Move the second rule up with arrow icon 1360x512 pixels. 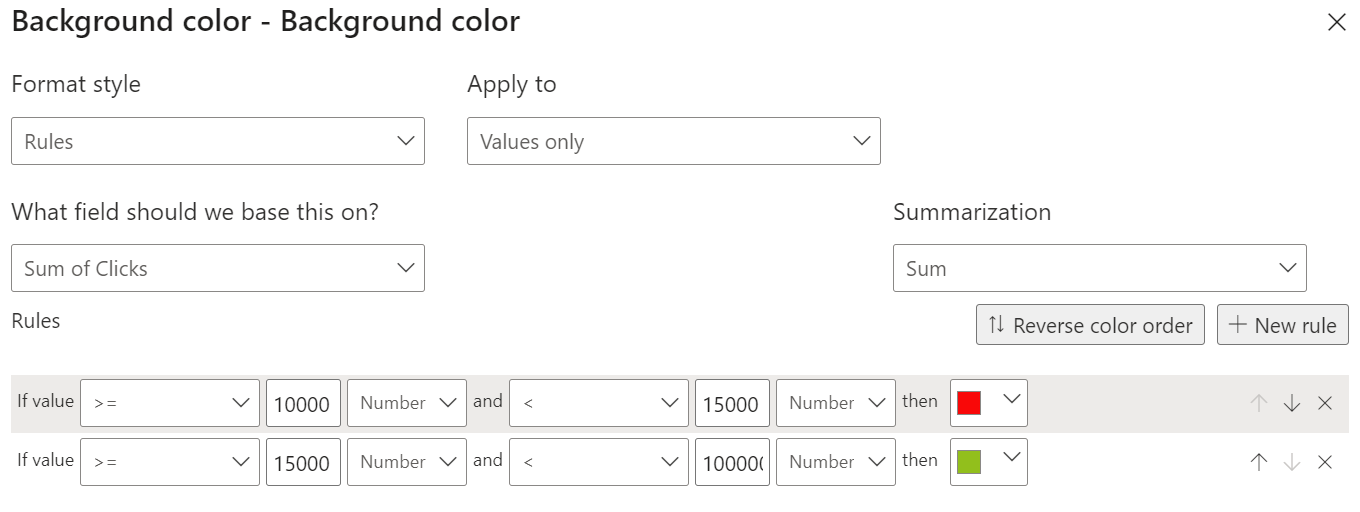tap(1259, 461)
